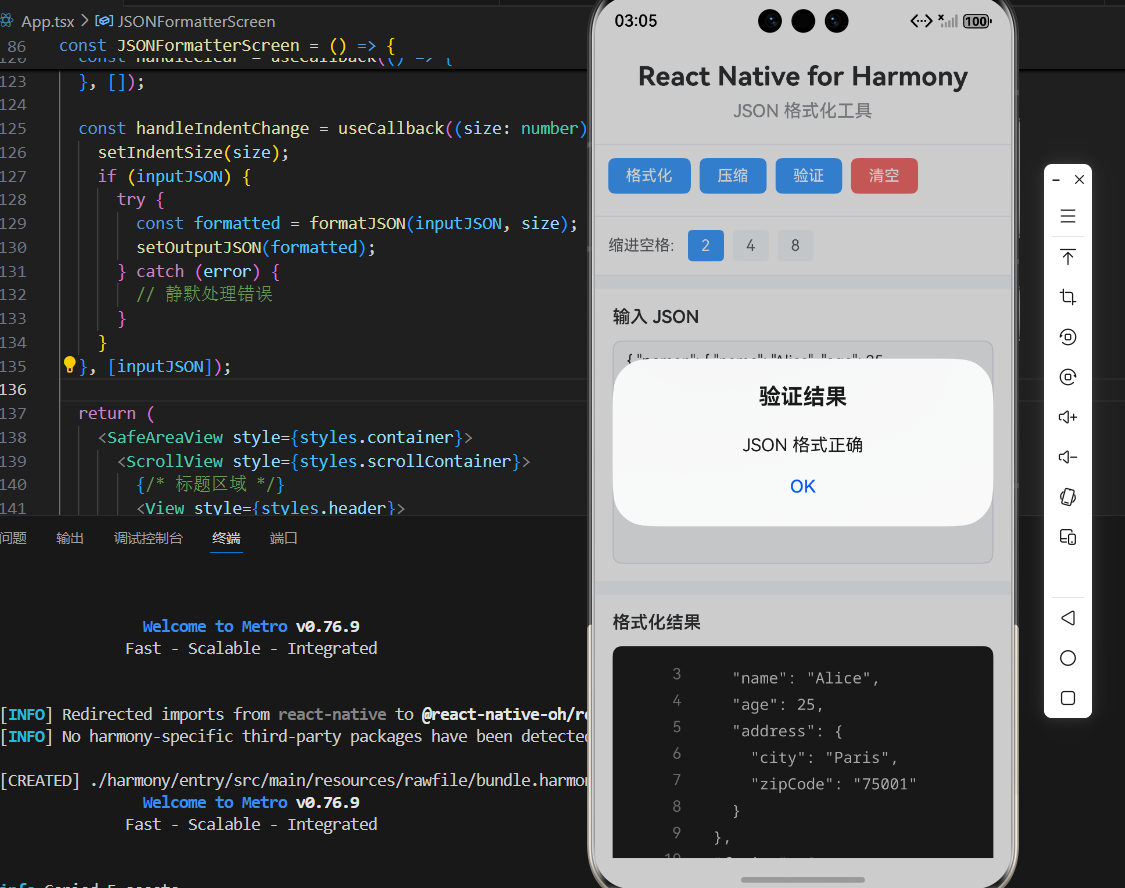Click the '// 静默处理错误' comment
Image resolution: width=1125 pixels, height=888 pixels.
click(x=204, y=294)
